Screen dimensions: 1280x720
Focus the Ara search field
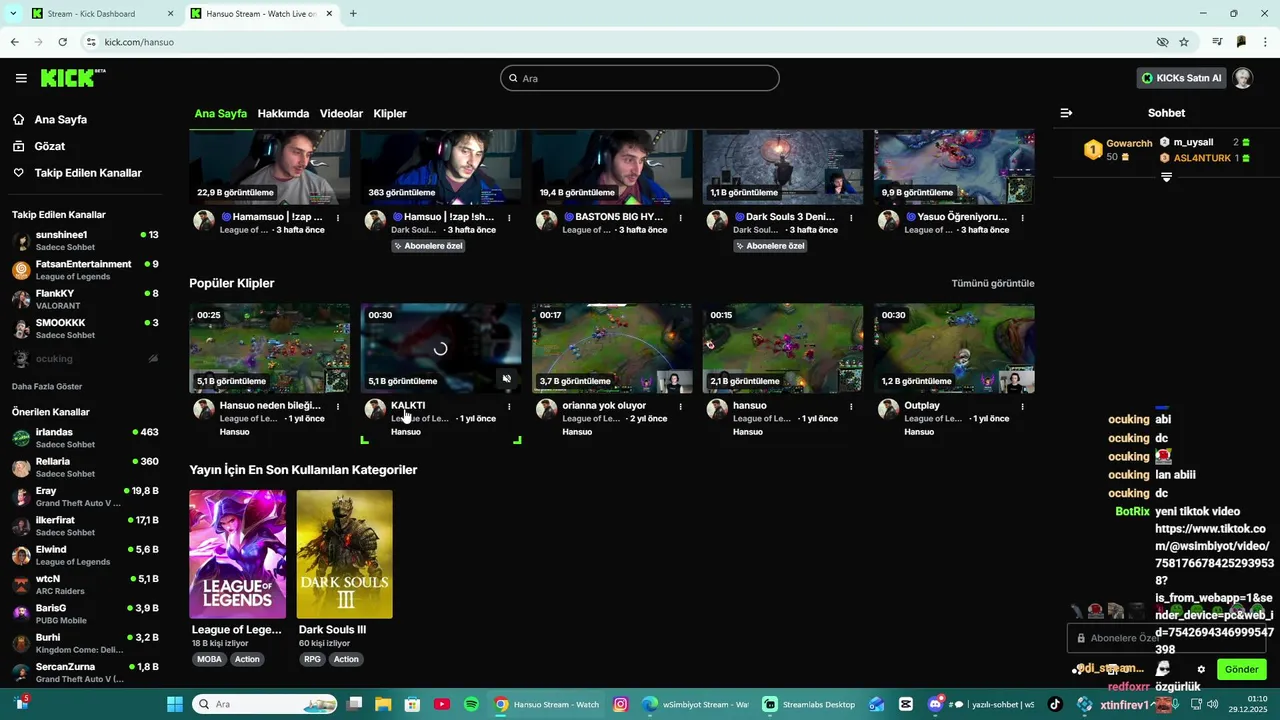[640, 78]
